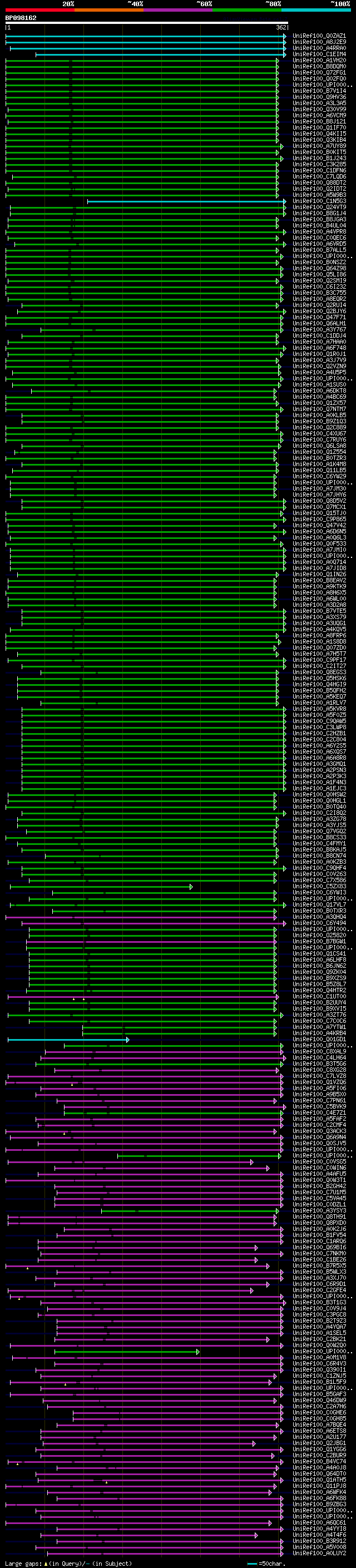Viewport: 356px width, 1568px height.
Task: Open the UniRef100_B7BGW1 label
Action: click(319, 942)
